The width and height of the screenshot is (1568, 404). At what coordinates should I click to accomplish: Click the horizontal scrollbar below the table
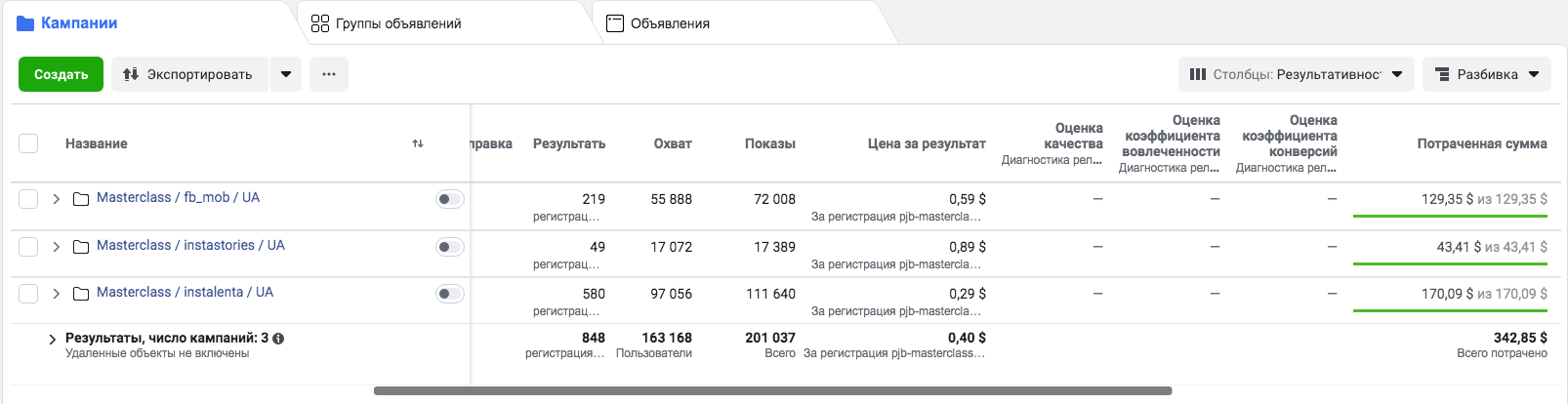[x=772, y=390]
